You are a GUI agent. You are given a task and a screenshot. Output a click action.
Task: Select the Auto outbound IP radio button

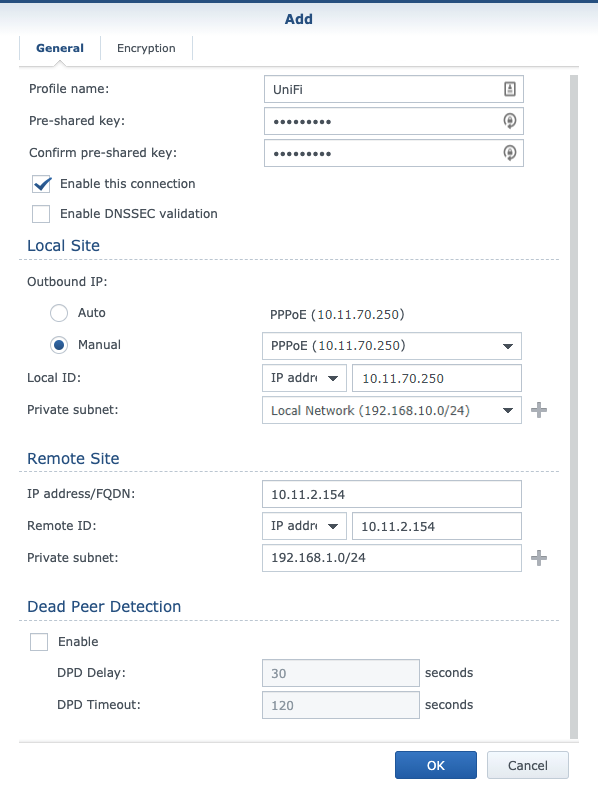pos(59,313)
